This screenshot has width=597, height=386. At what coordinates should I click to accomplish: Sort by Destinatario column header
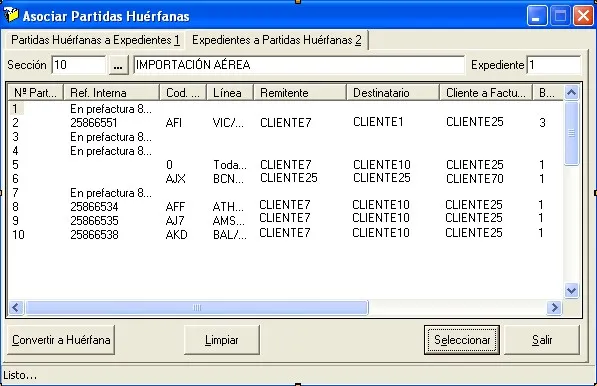pos(393,93)
